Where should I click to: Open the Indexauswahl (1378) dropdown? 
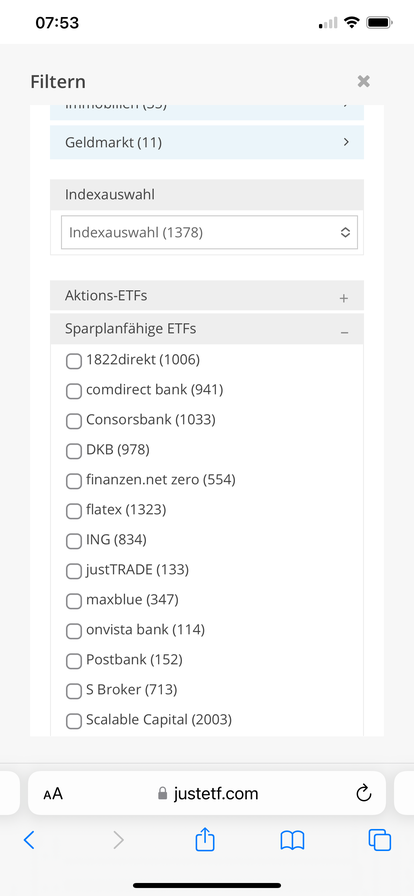[x=209, y=233]
